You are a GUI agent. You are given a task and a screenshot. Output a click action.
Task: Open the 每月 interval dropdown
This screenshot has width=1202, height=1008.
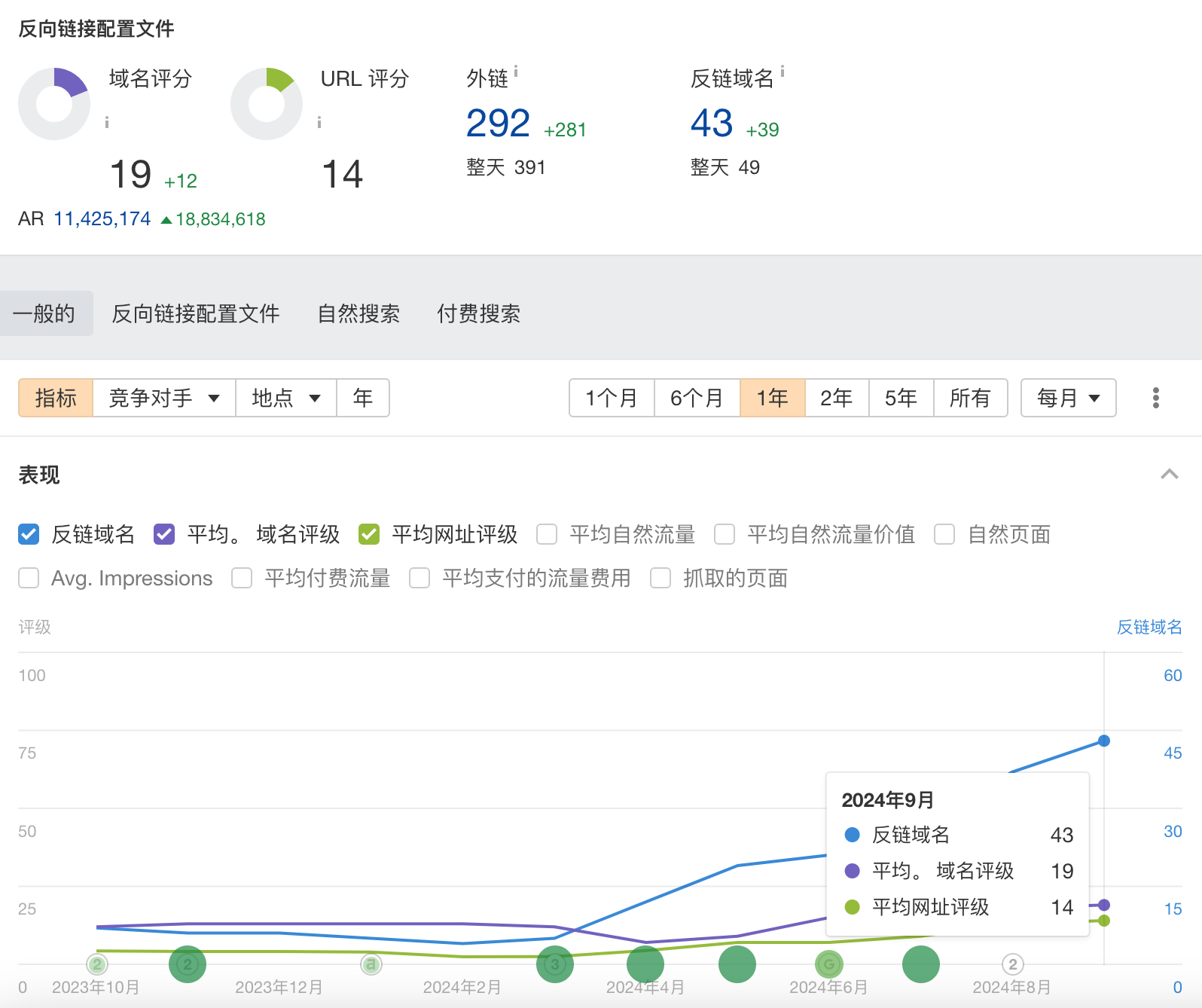[1068, 398]
